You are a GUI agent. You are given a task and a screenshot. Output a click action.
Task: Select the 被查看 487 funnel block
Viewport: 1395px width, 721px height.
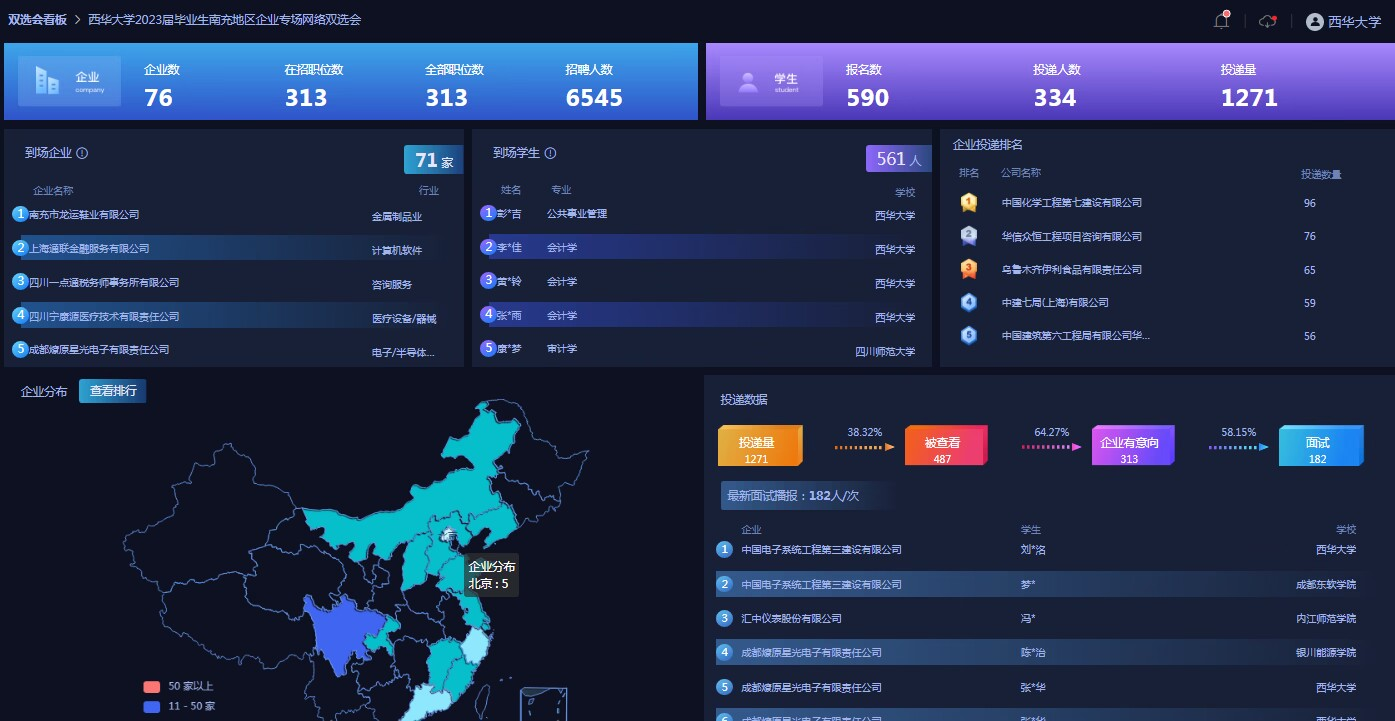(945, 446)
